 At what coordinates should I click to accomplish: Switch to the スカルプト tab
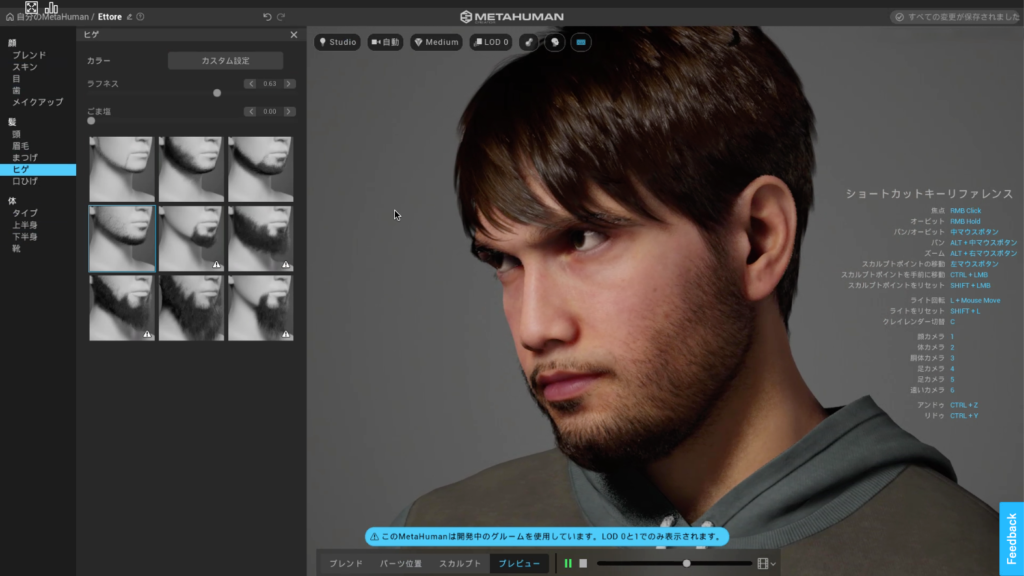click(460, 564)
